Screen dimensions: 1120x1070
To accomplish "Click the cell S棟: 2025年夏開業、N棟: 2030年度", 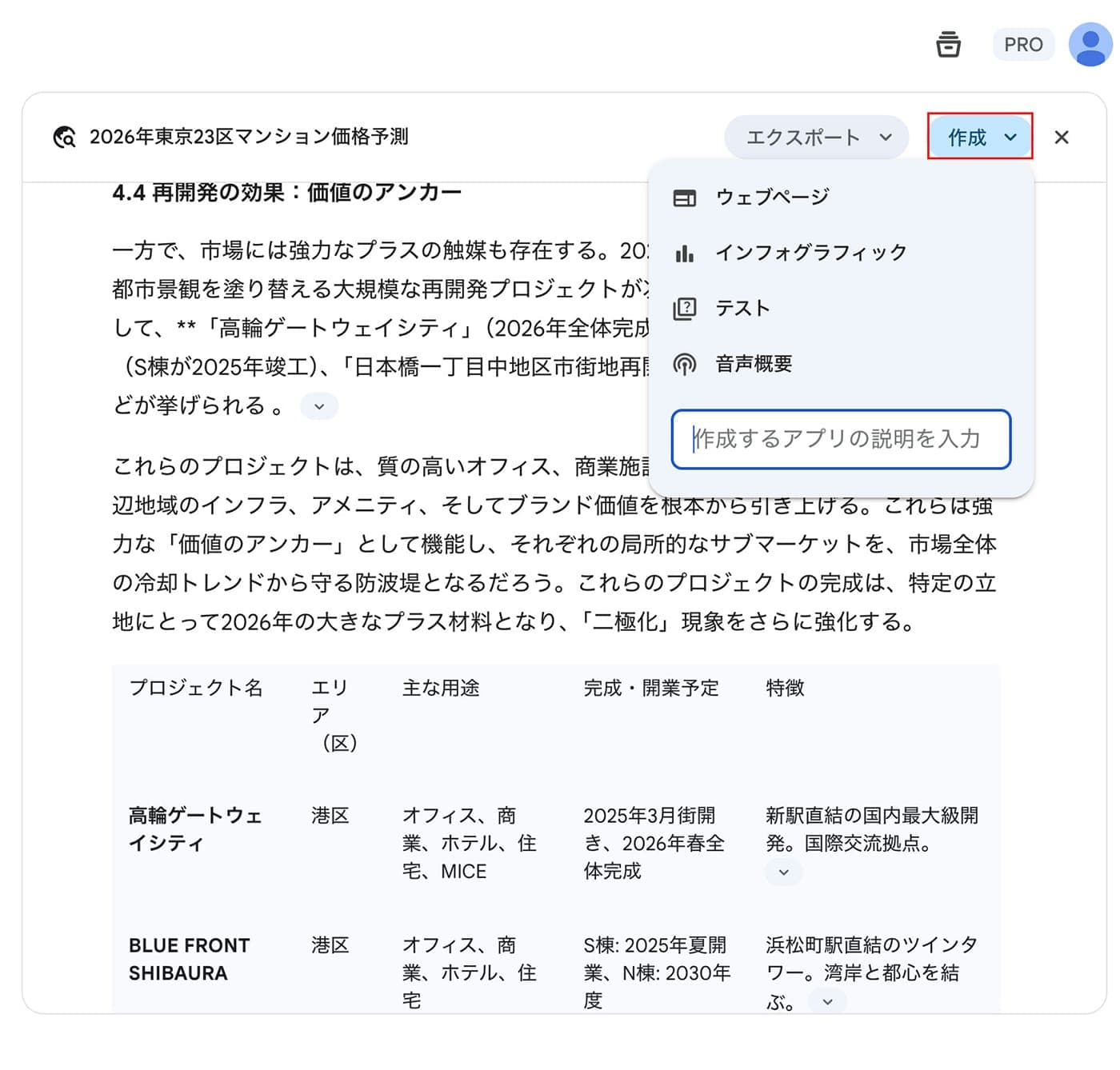I will click(x=657, y=972).
